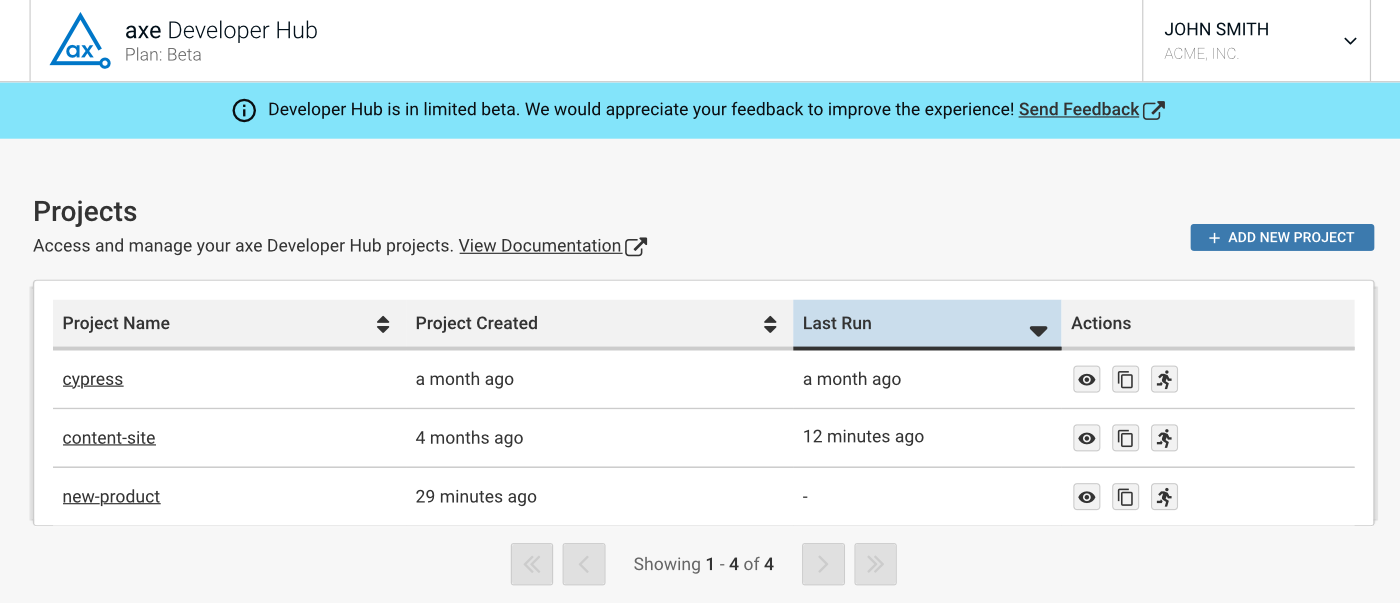Click the running-person icon for content-site
This screenshot has width=1400, height=603.
tap(1164, 438)
